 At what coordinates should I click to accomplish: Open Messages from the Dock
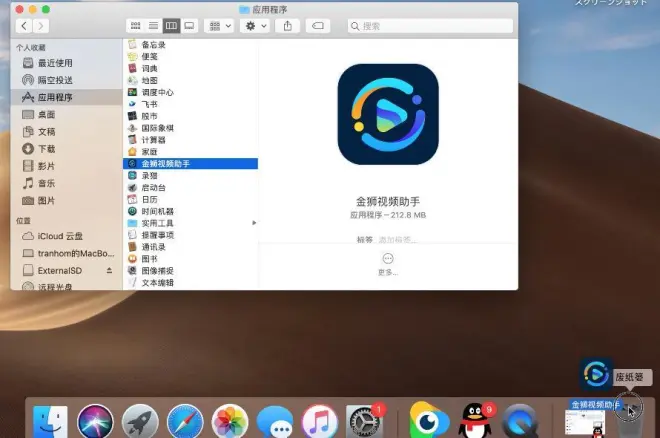[x=275, y=422]
